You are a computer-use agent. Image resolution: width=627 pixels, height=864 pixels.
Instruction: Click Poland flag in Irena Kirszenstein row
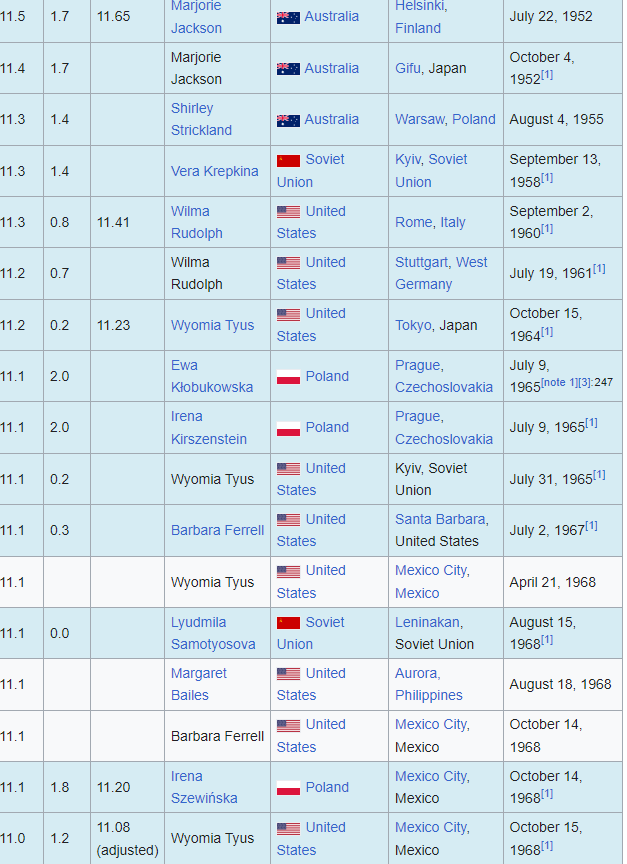[x=288, y=428]
